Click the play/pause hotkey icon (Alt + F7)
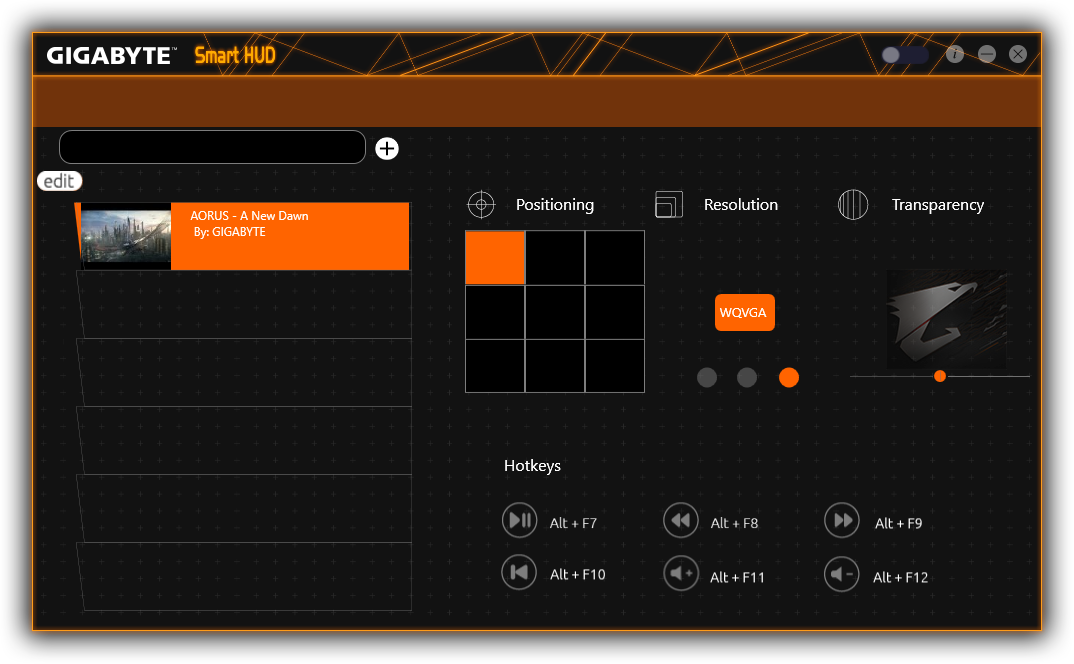This screenshot has height=664, width=1074. (519, 520)
